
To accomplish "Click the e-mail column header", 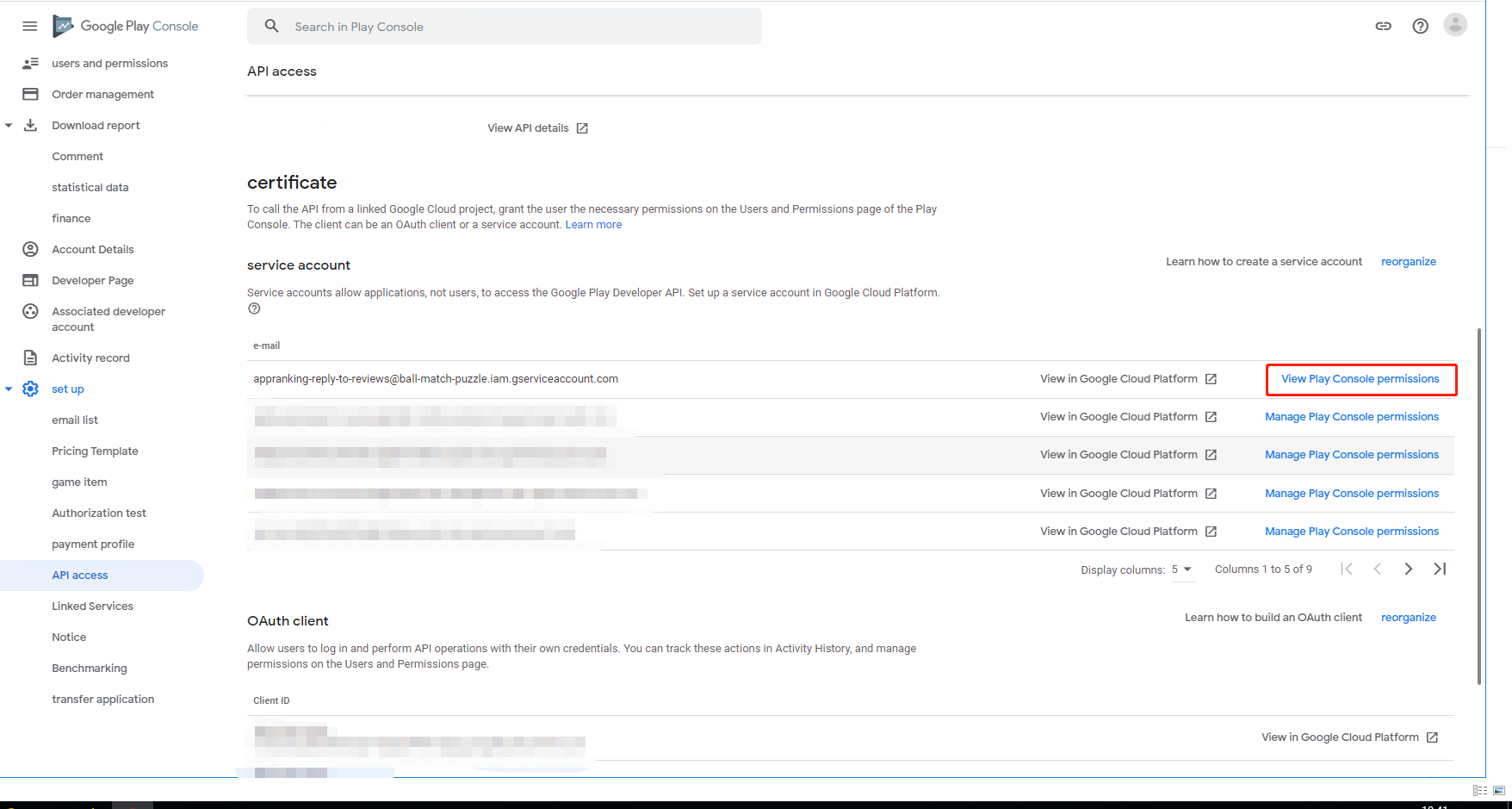I will 266,345.
